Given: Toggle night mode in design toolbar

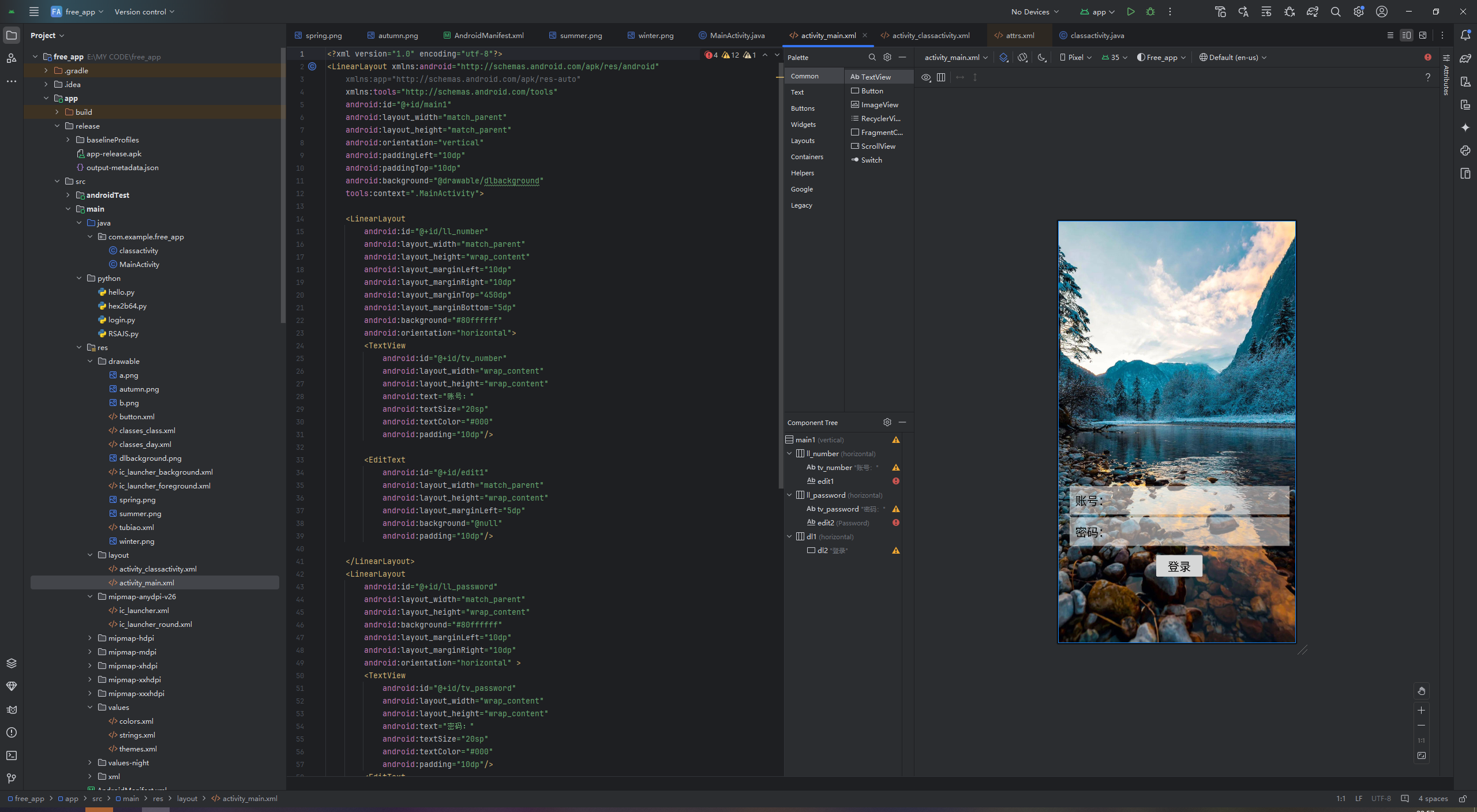Looking at the screenshot, I should tap(1042, 57).
